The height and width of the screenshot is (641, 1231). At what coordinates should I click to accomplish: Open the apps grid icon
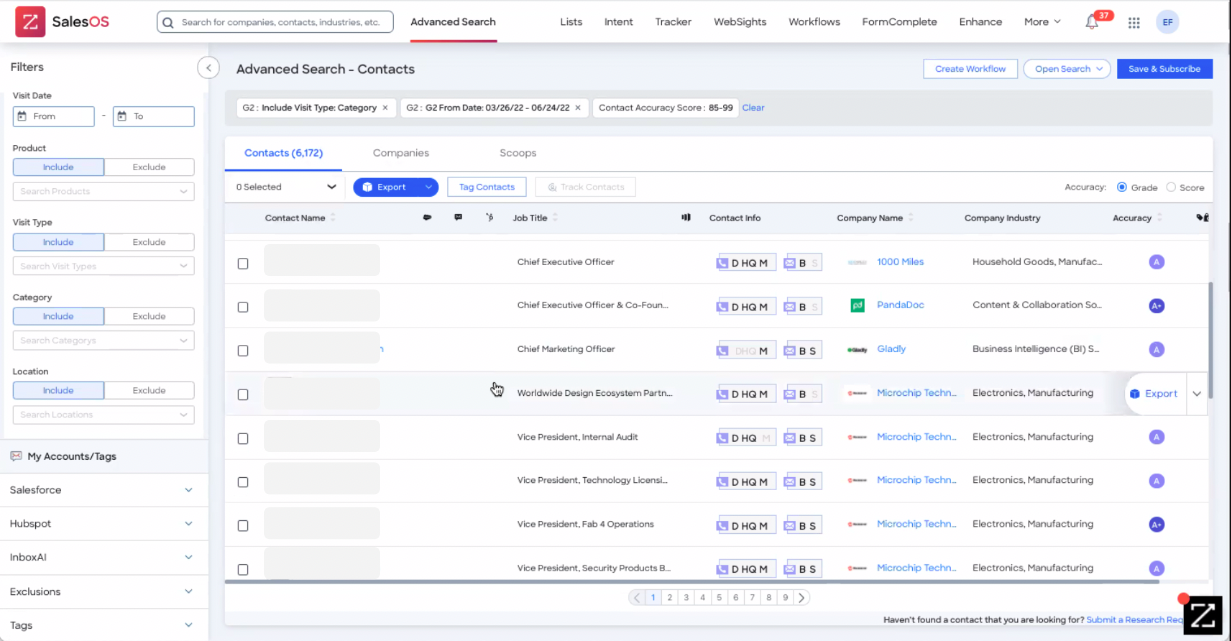[x=1133, y=22]
